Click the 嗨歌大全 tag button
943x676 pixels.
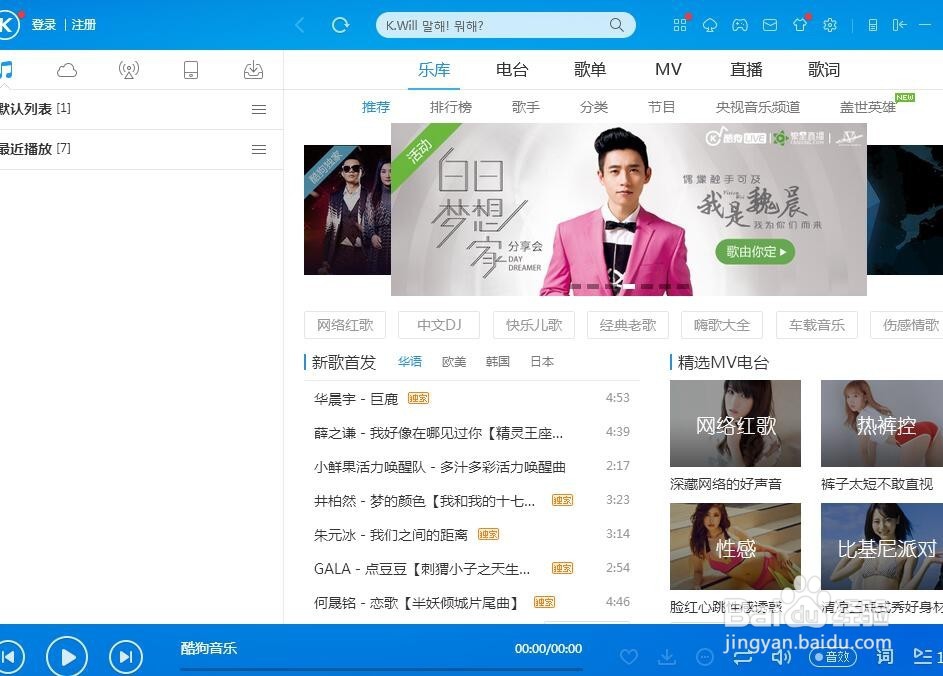pyautogui.click(x=722, y=325)
